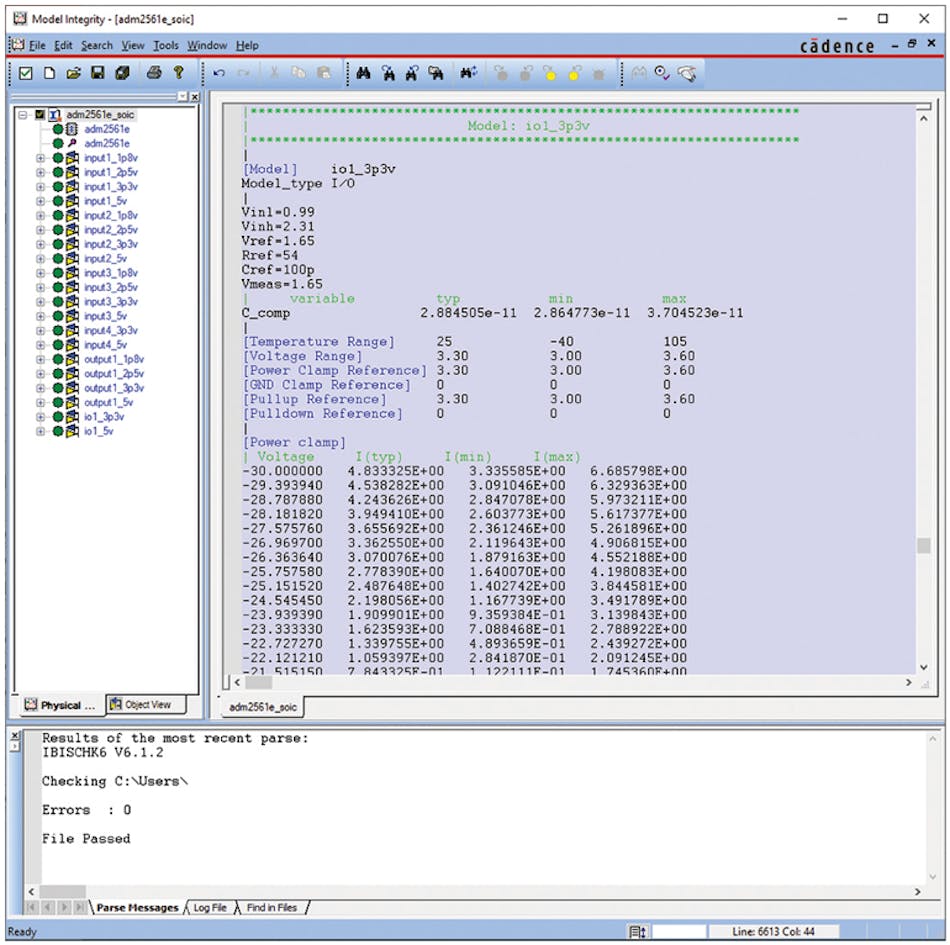Select the Find in Files icon
950x945 pixels.
[x=437, y=72]
